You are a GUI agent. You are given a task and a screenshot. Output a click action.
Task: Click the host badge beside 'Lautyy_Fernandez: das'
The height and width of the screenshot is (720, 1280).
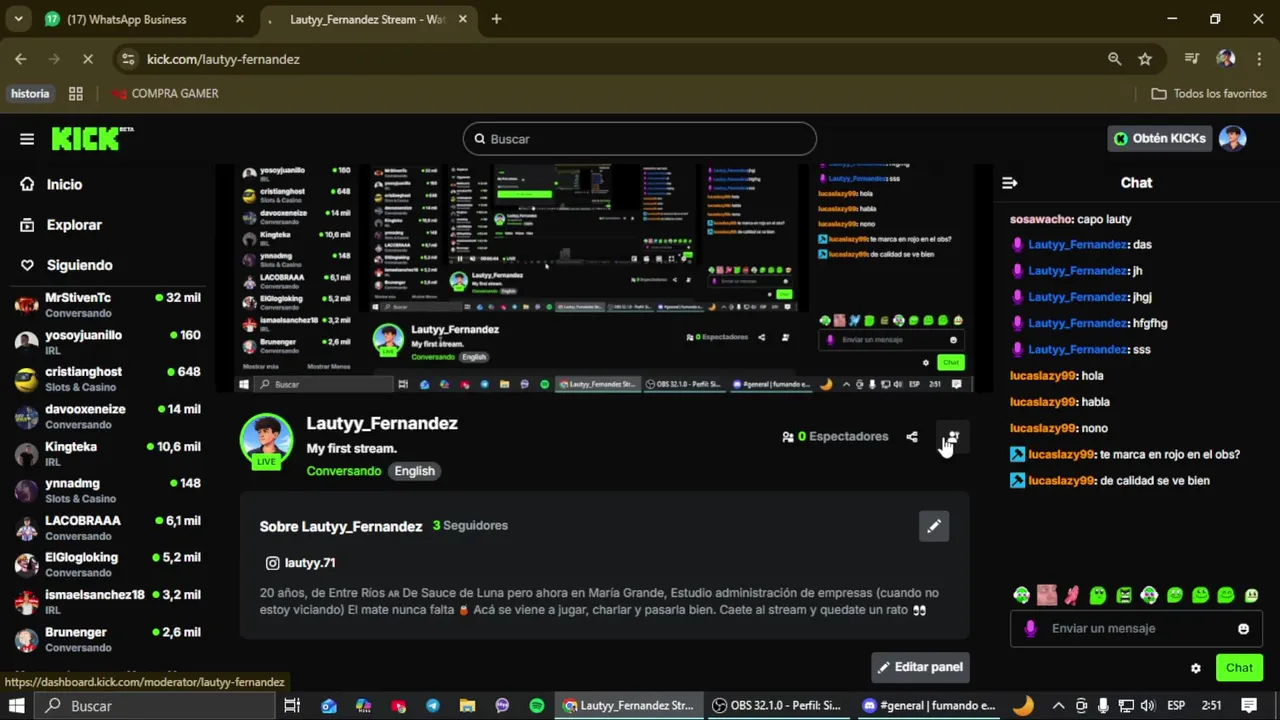point(1018,245)
